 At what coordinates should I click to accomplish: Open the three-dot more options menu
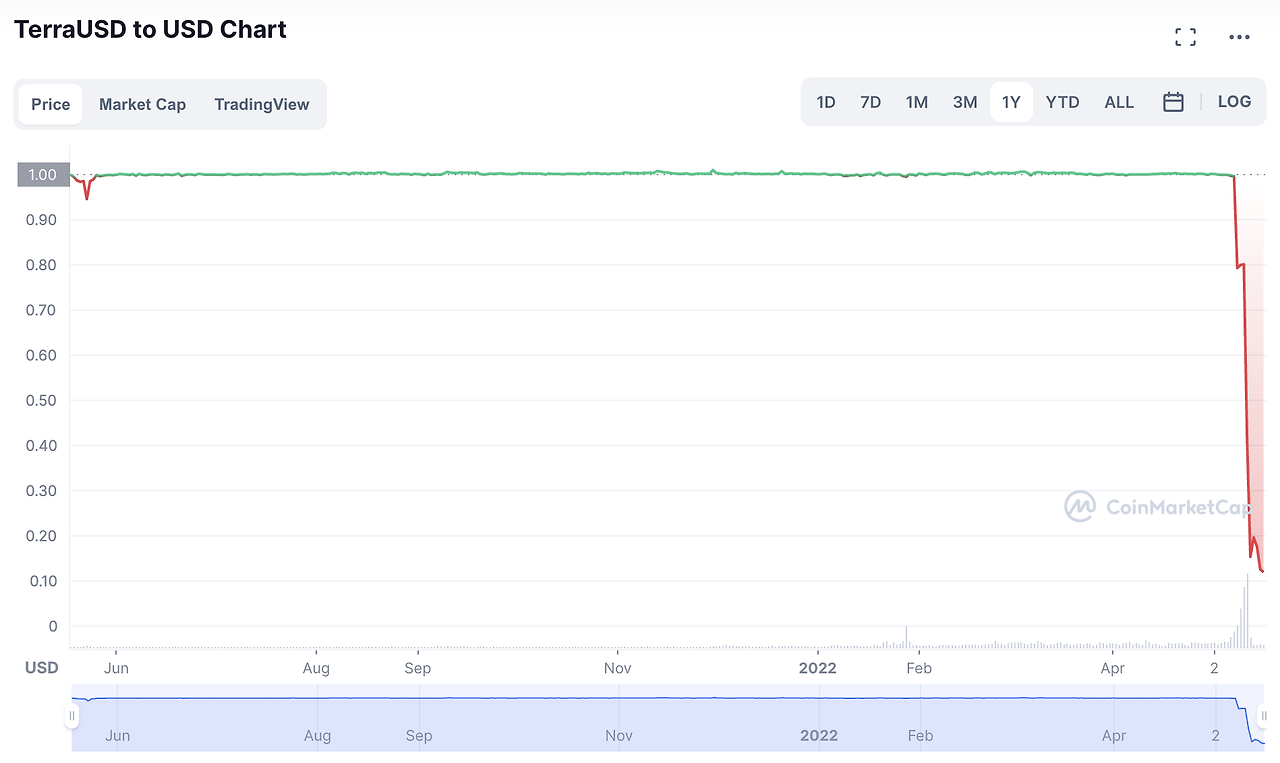tap(1239, 37)
